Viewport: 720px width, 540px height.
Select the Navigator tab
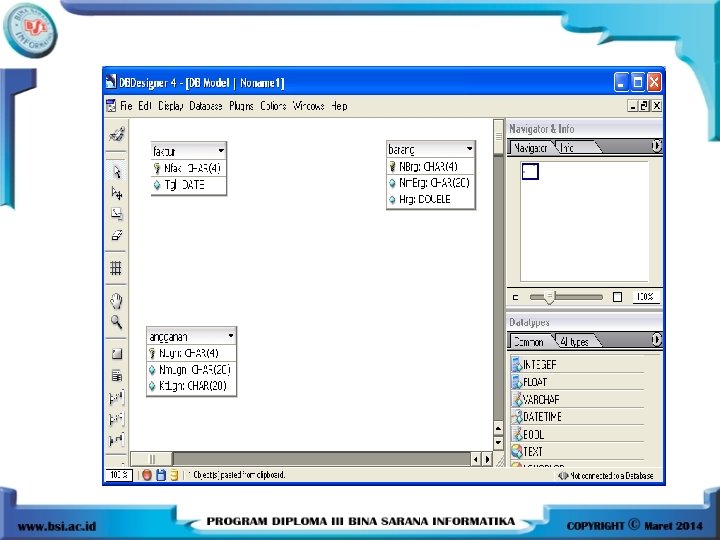pyautogui.click(x=530, y=147)
